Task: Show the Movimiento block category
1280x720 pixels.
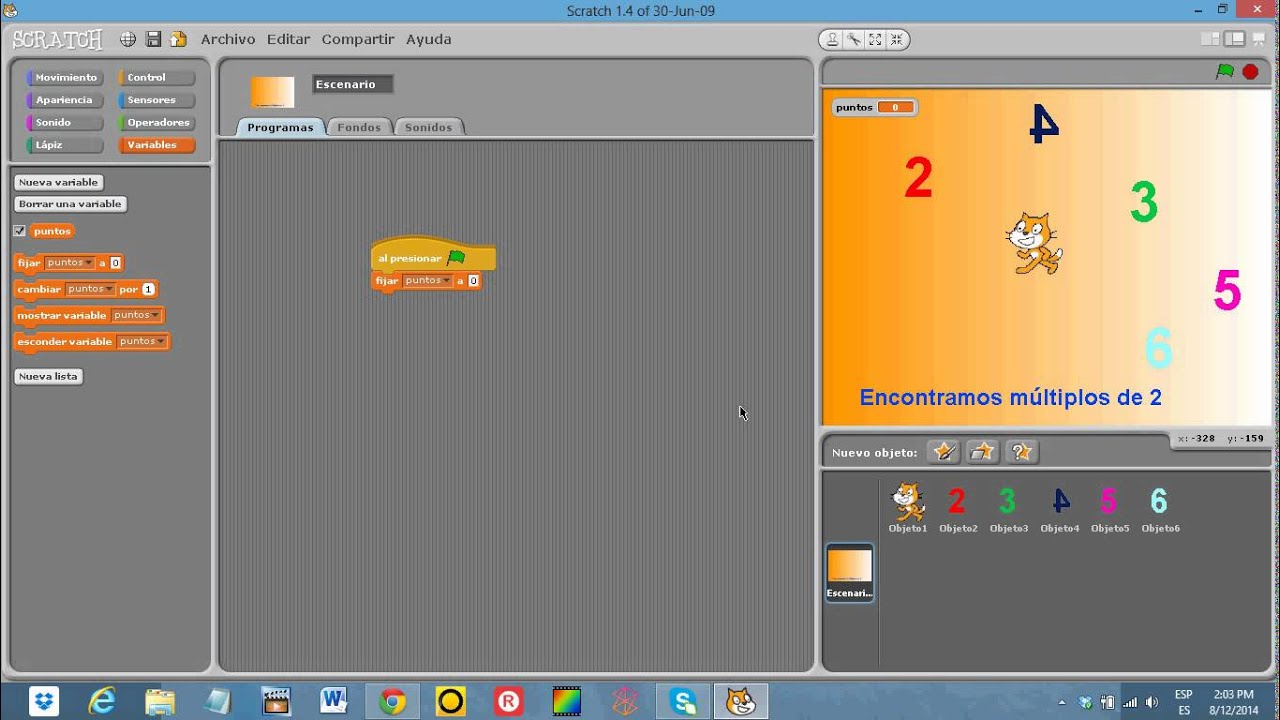Action: pos(65,77)
